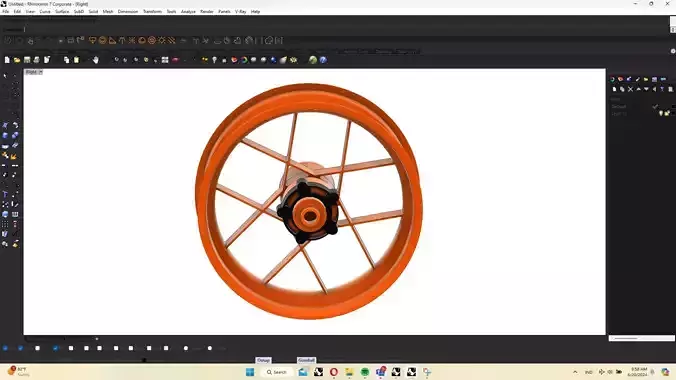
Task: Click the lightbulb Hide objects toolbar icon
Action: point(214,60)
